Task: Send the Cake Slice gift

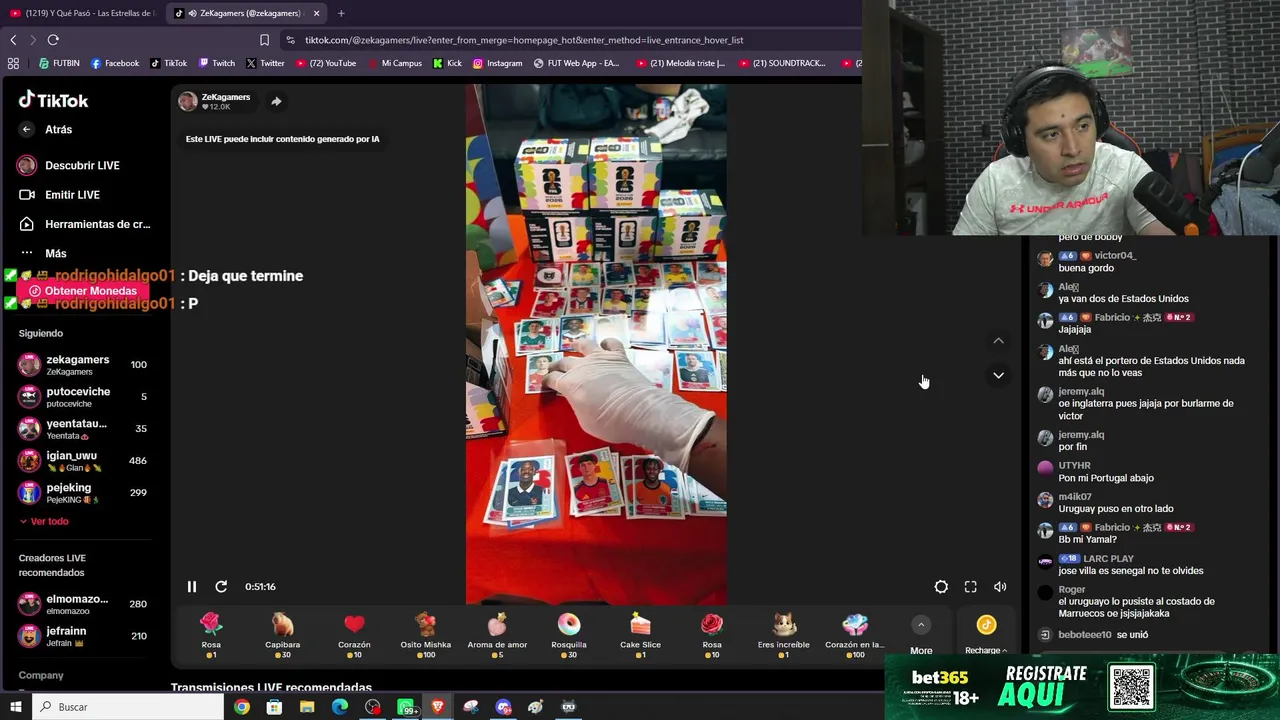Action: pyautogui.click(x=641, y=635)
